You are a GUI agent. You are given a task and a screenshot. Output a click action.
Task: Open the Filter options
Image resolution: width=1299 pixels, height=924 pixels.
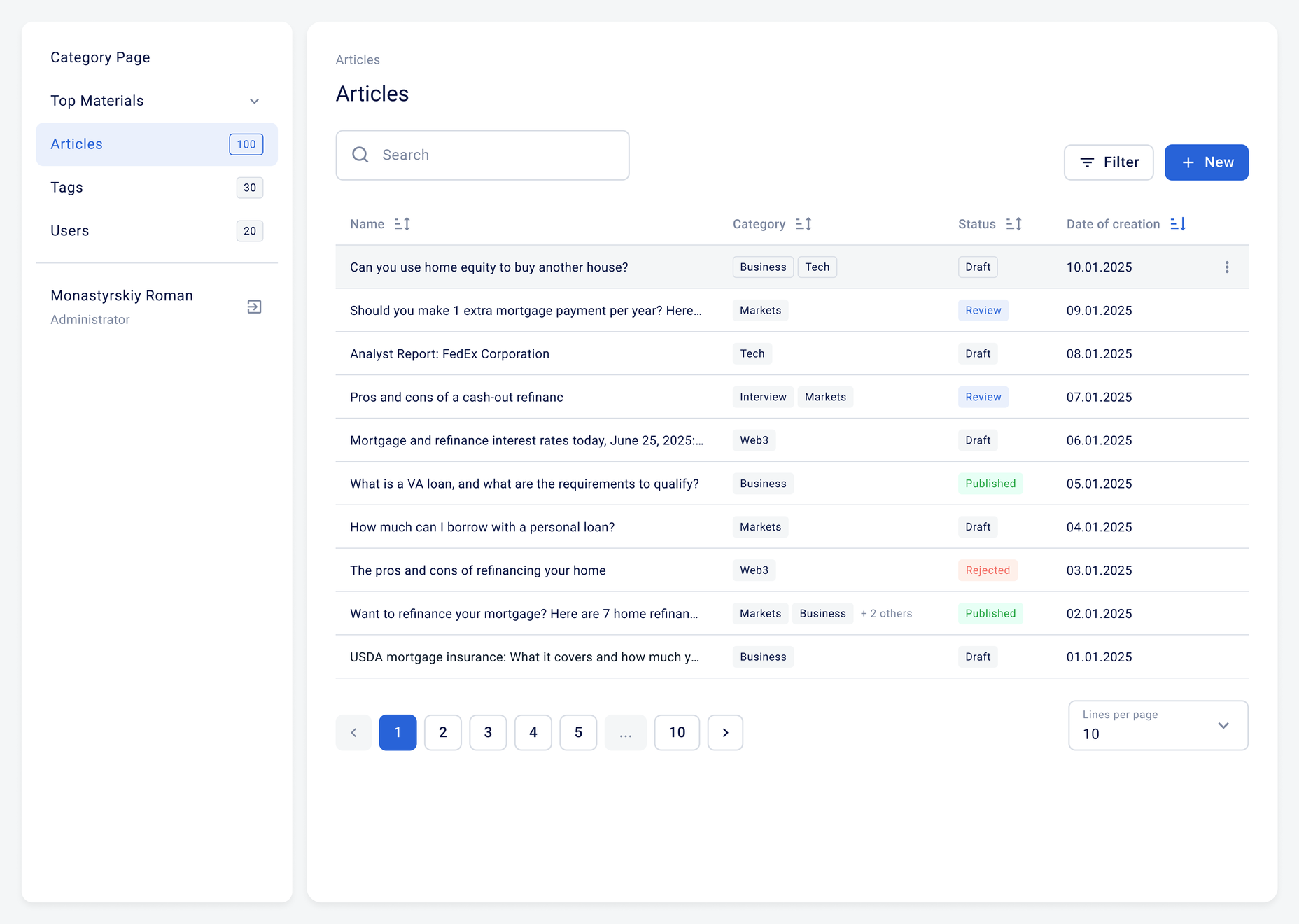pyautogui.click(x=1109, y=162)
